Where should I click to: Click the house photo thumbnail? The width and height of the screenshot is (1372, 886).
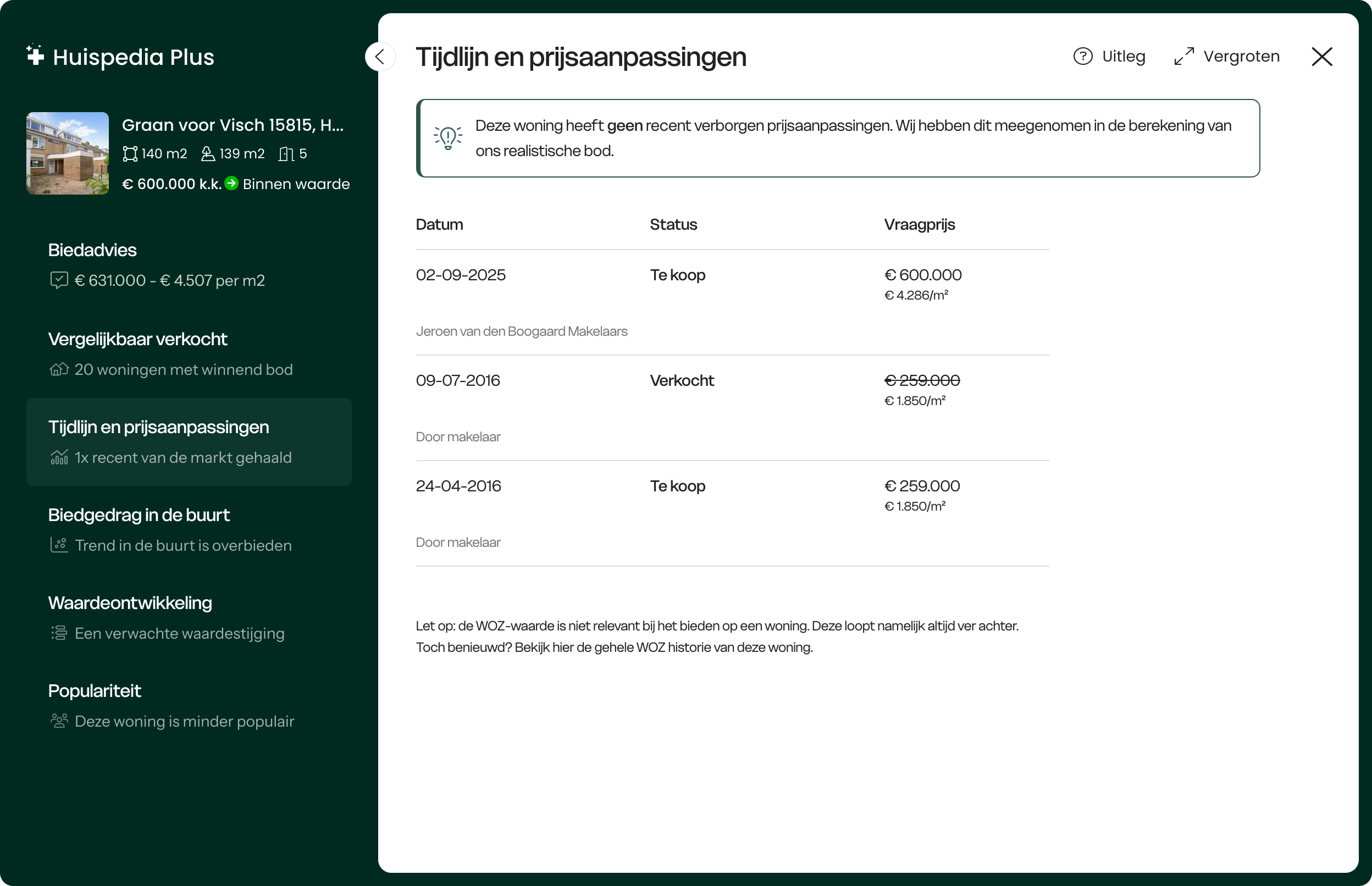pos(67,153)
